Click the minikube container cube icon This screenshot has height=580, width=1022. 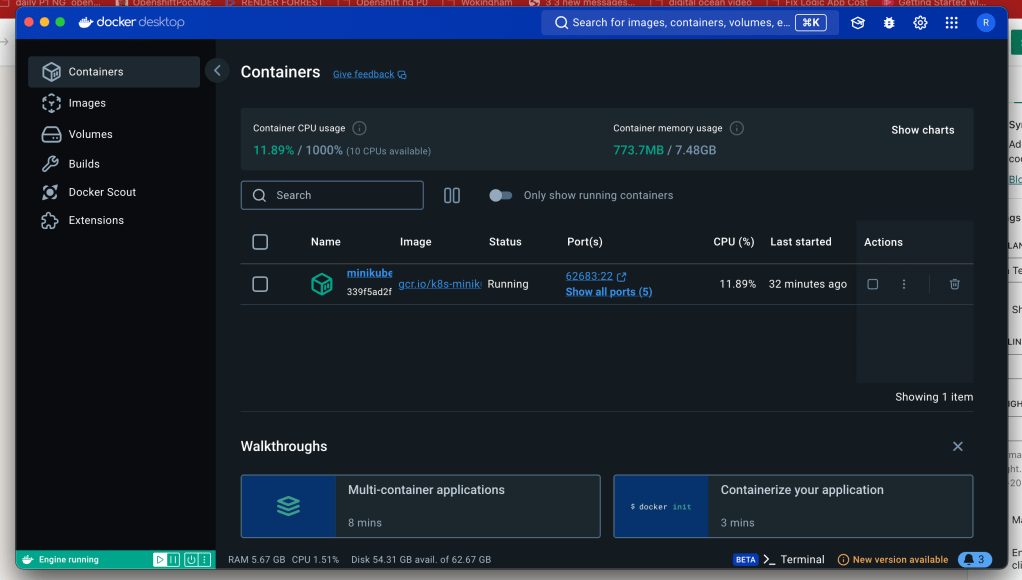321,284
